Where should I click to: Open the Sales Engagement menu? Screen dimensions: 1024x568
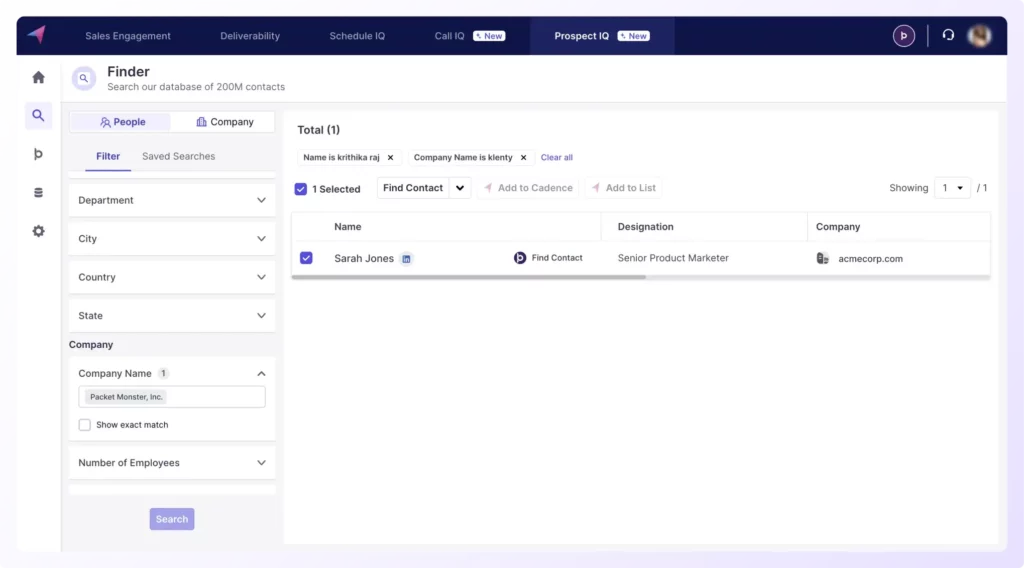pyautogui.click(x=128, y=36)
